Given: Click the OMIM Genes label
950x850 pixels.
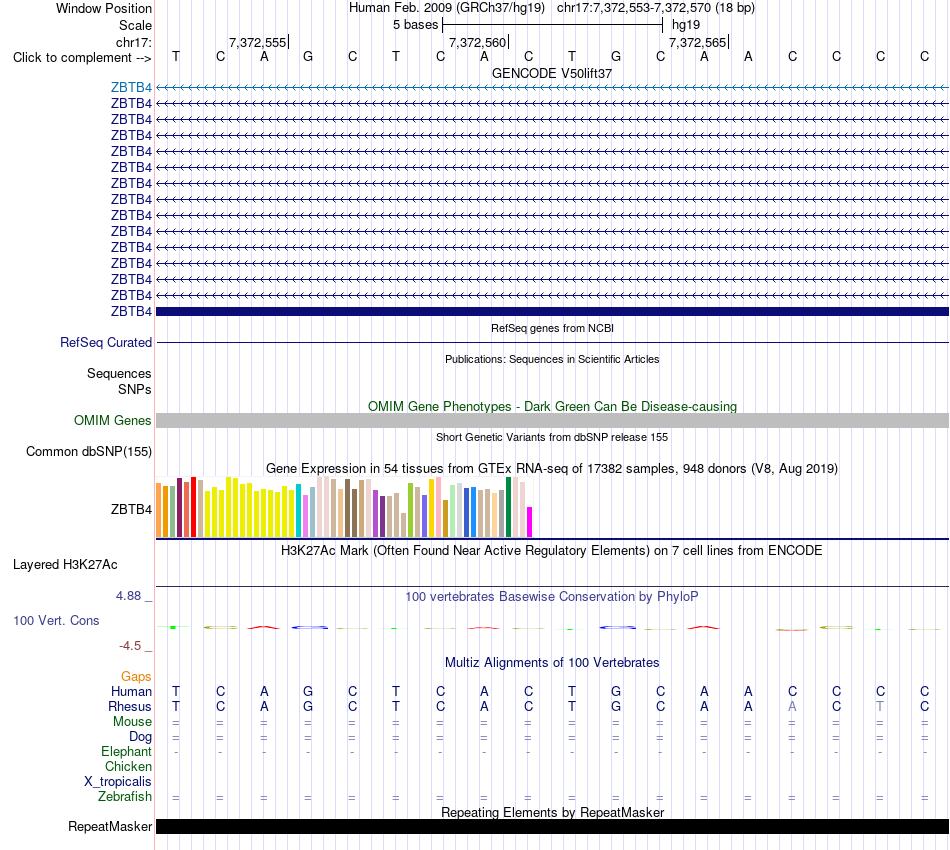Looking at the screenshot, I should point(112,420).
